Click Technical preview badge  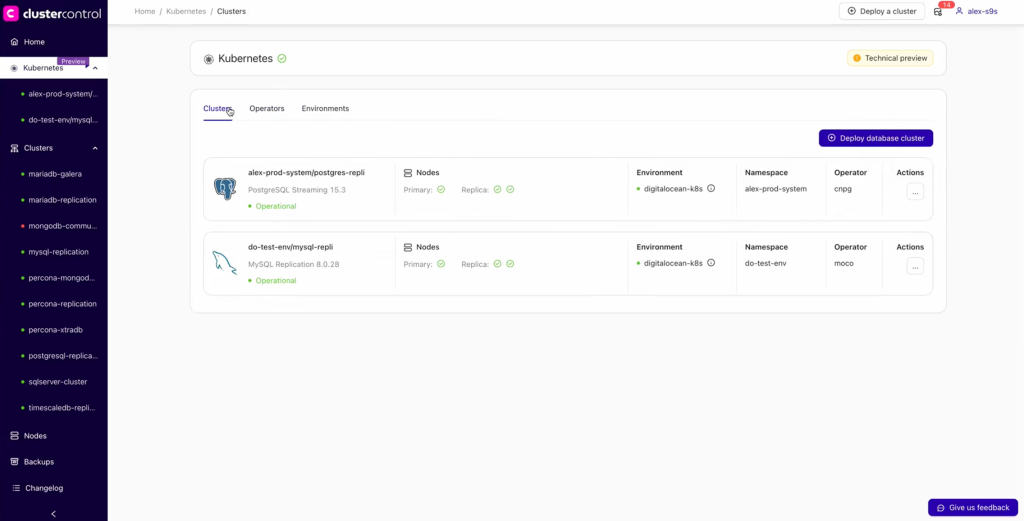pos(890,58)
